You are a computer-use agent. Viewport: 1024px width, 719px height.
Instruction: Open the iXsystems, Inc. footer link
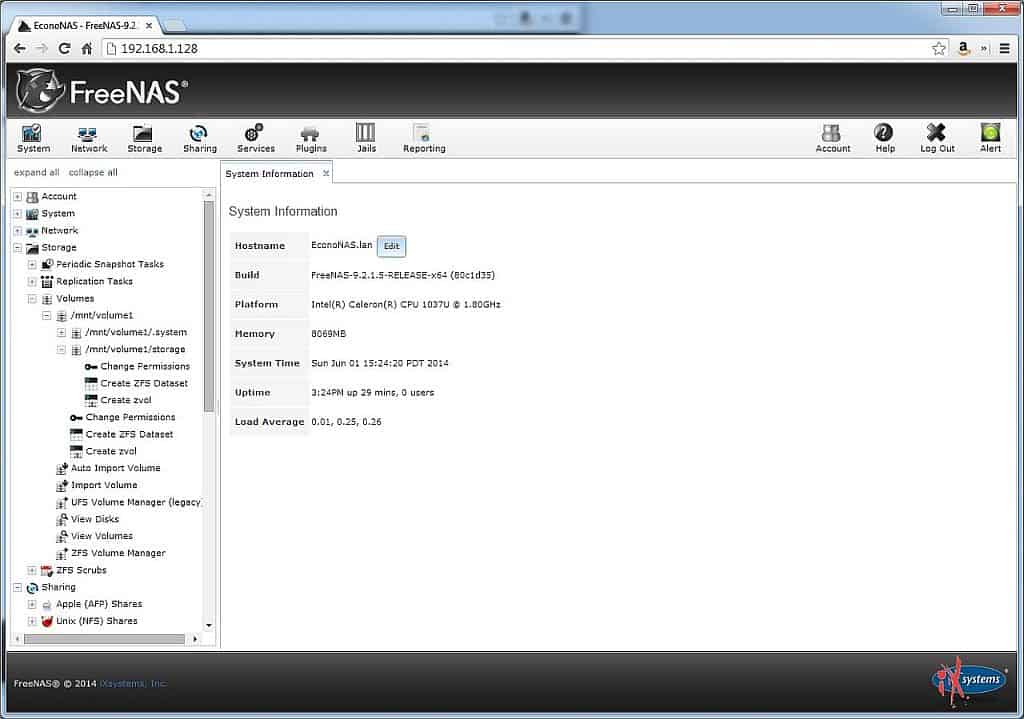pos(133,684)
